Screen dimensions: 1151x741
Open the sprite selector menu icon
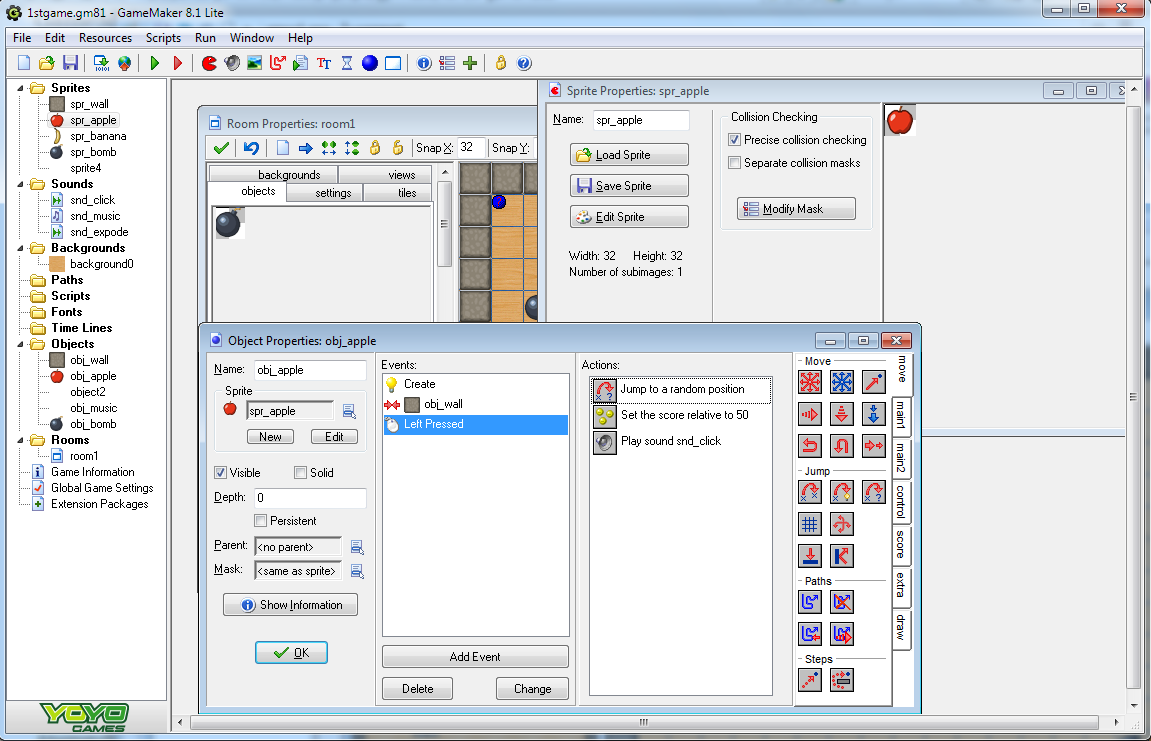click(x=349, y=411)
